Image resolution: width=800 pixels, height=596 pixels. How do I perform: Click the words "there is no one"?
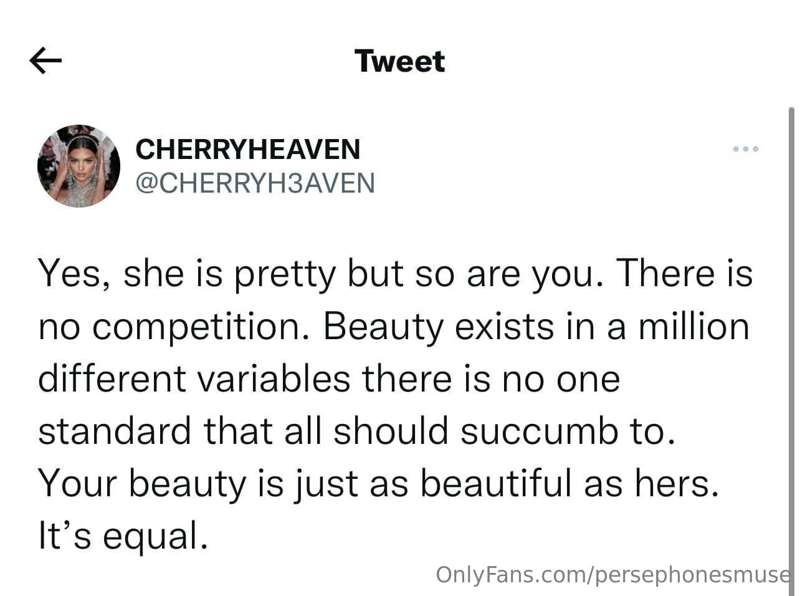[491, 379]
